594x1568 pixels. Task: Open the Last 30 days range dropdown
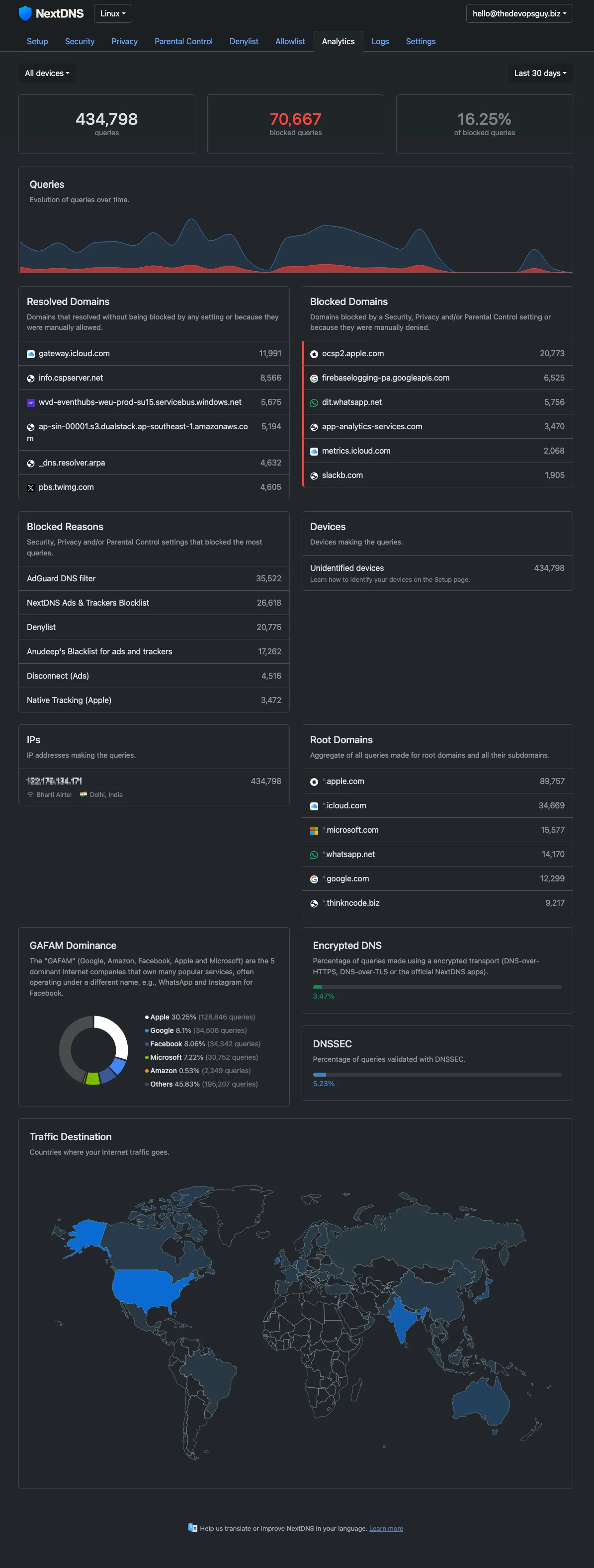(540, 73)
